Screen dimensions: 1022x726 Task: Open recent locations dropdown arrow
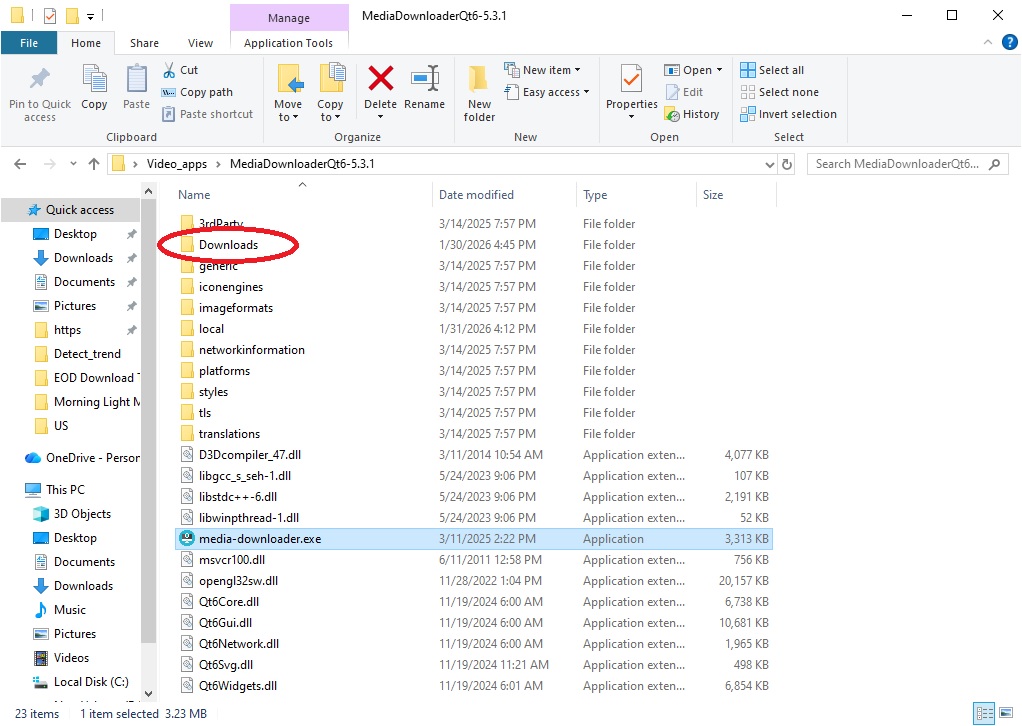point(73,164)
